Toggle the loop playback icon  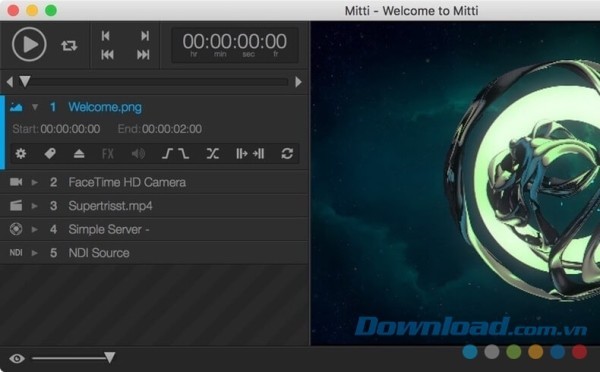point(69,46)
